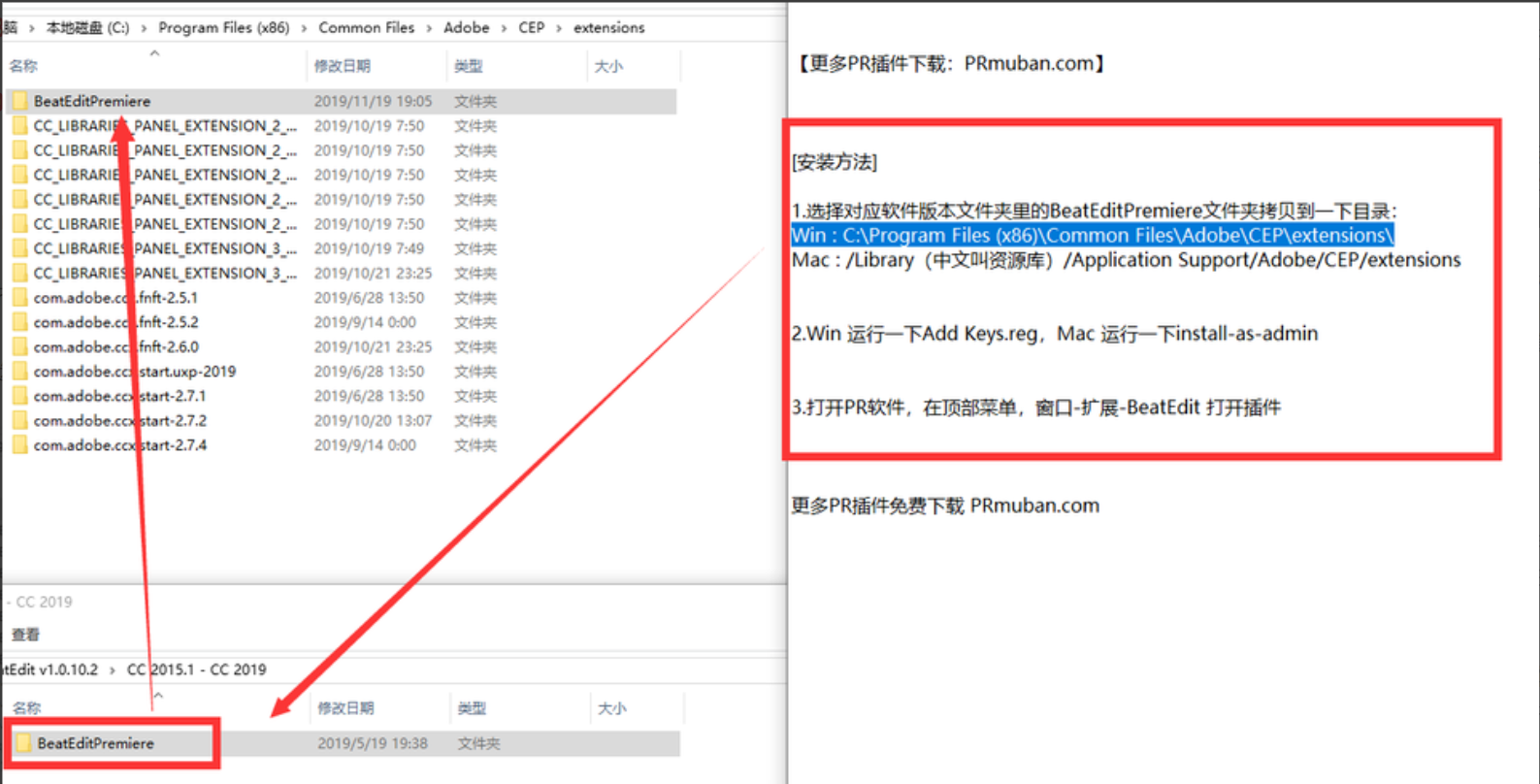
Task: Select CC_LIBRARIES folder name dated 2019/10/21 23:25
Action: (x=165, y=274)
